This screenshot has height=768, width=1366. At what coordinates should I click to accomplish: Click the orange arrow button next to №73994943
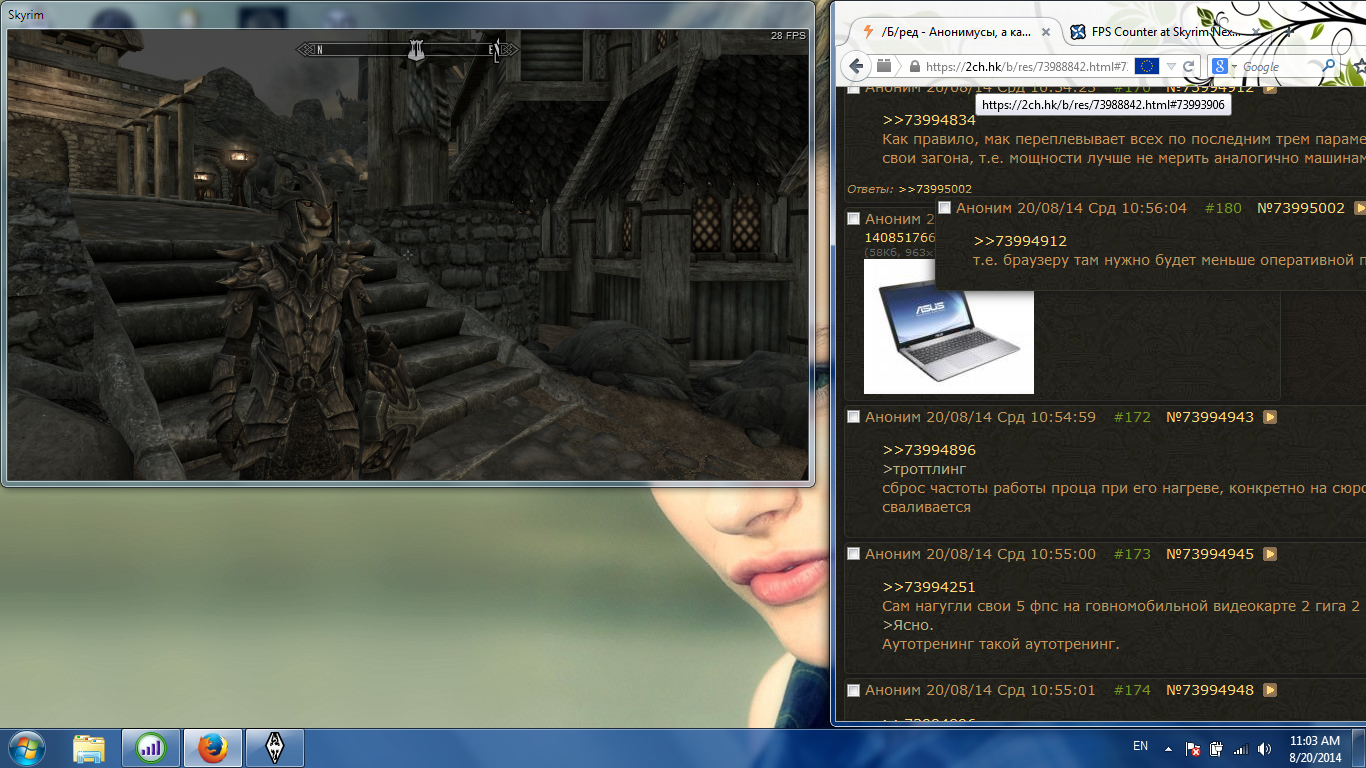[1270, 417]
